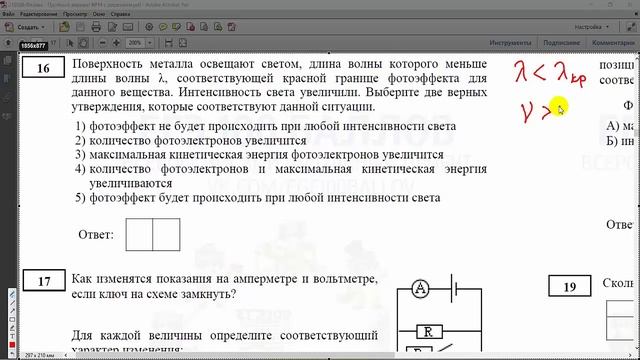Click the protect PDF lock icon
The image size is (640, 360).
tap(190, 27)
